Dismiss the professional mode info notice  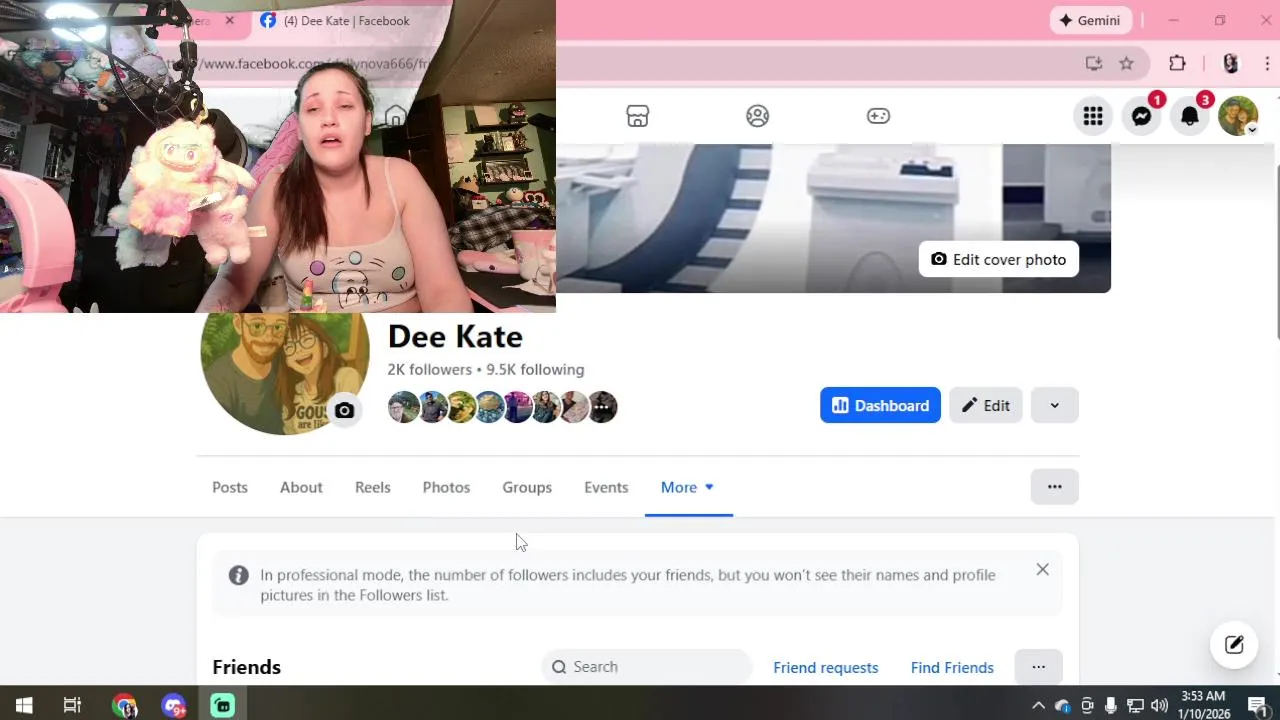point(1042,569)
